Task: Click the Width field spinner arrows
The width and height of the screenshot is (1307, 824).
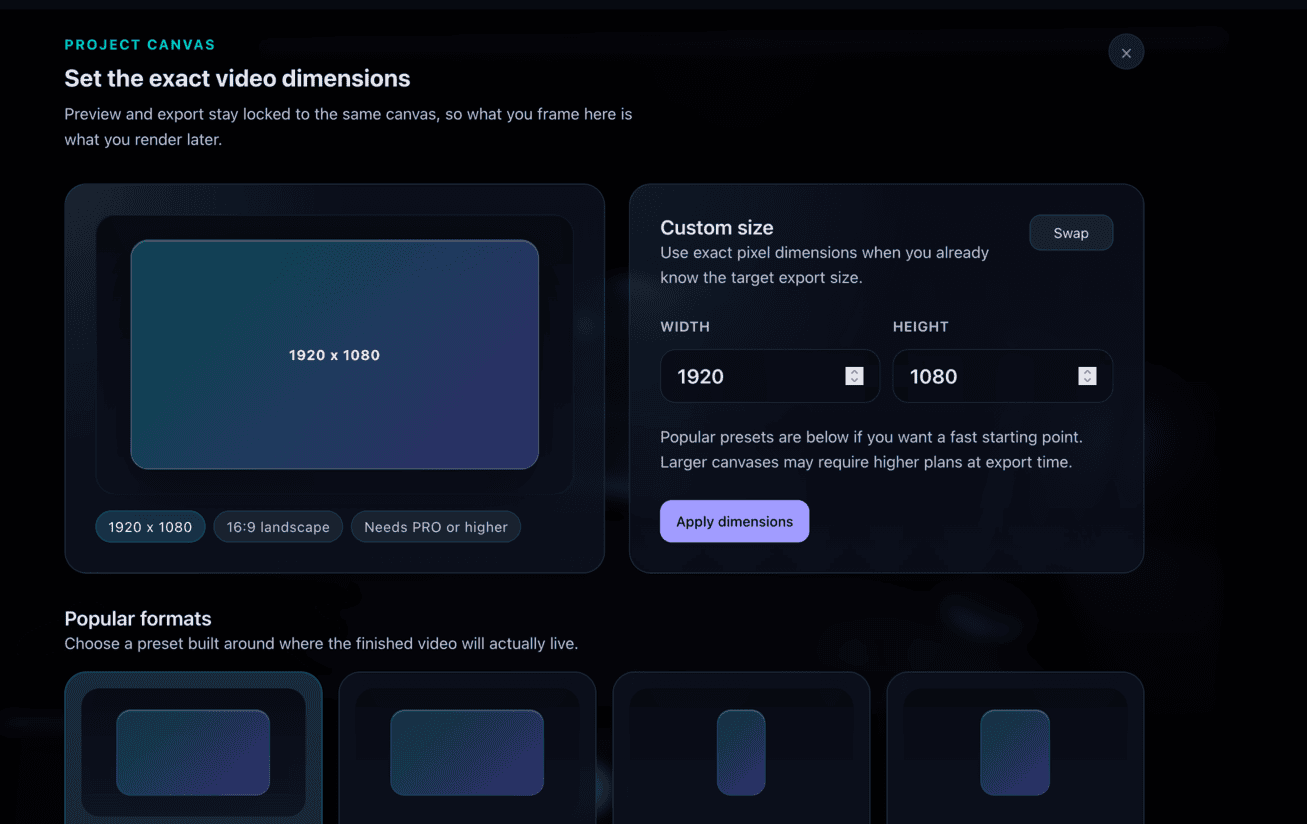Action: (854, 376)
